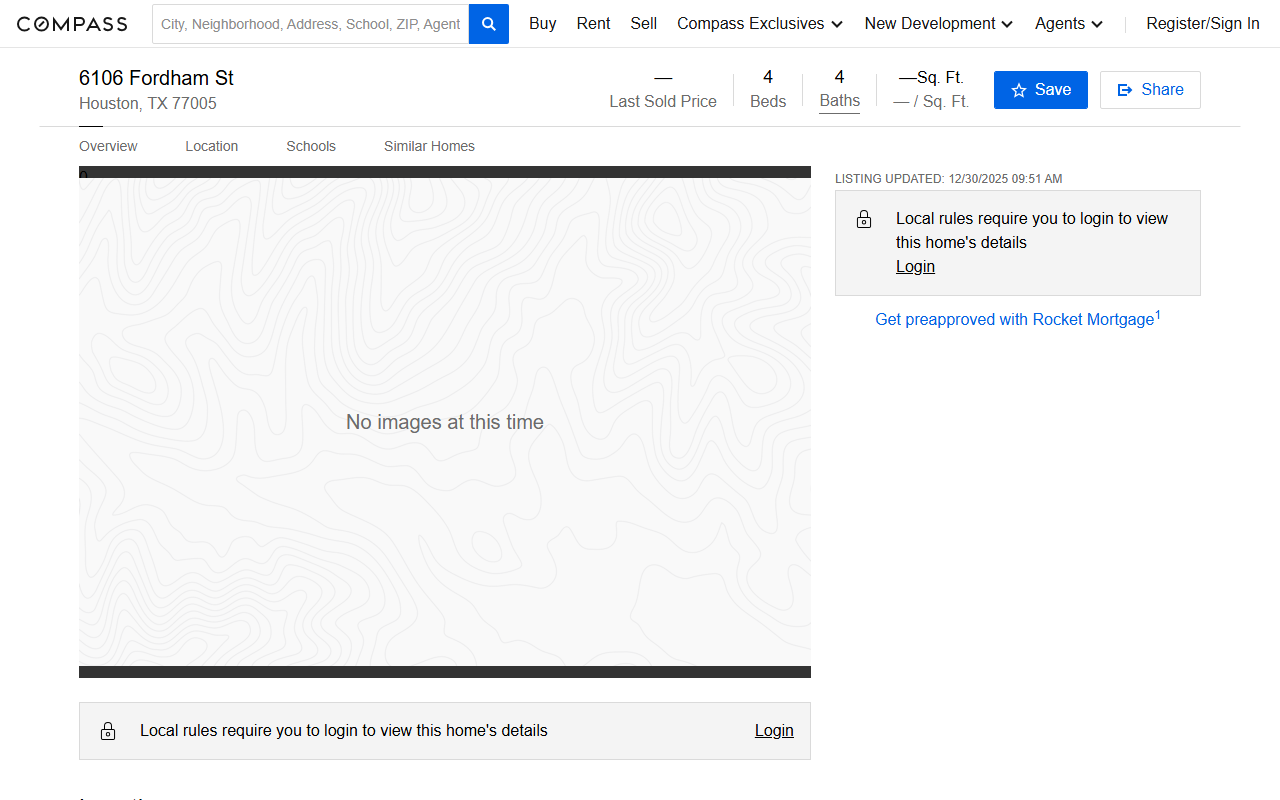The height and width of the screenshot is (800, 1280).
Task: Click the No images placeholder area
Action: pos(445,422)
